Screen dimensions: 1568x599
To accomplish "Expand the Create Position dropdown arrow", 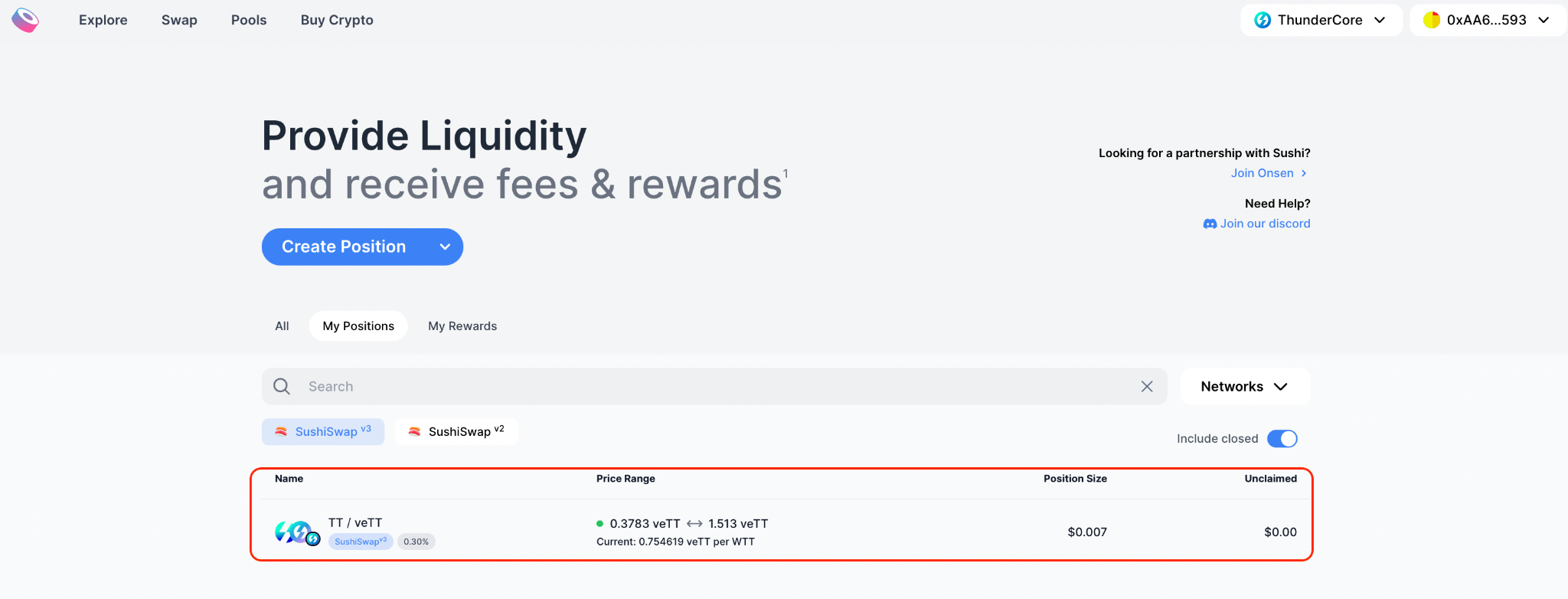I will tap(445, 247).
